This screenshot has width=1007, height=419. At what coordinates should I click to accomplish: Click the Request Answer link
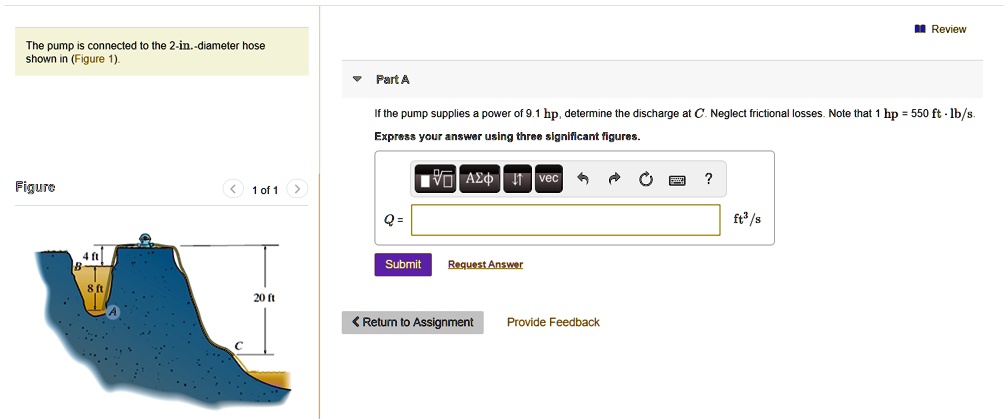(x=485, y=265)
